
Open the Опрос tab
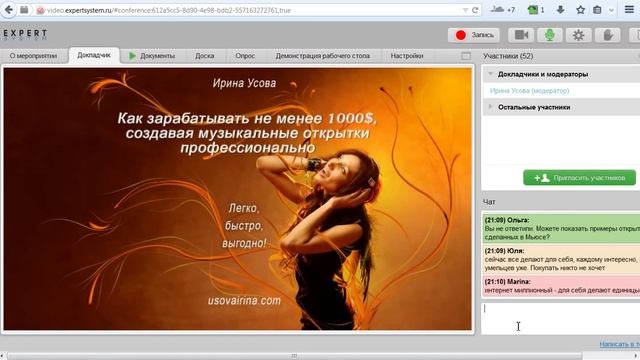point(245,56)
